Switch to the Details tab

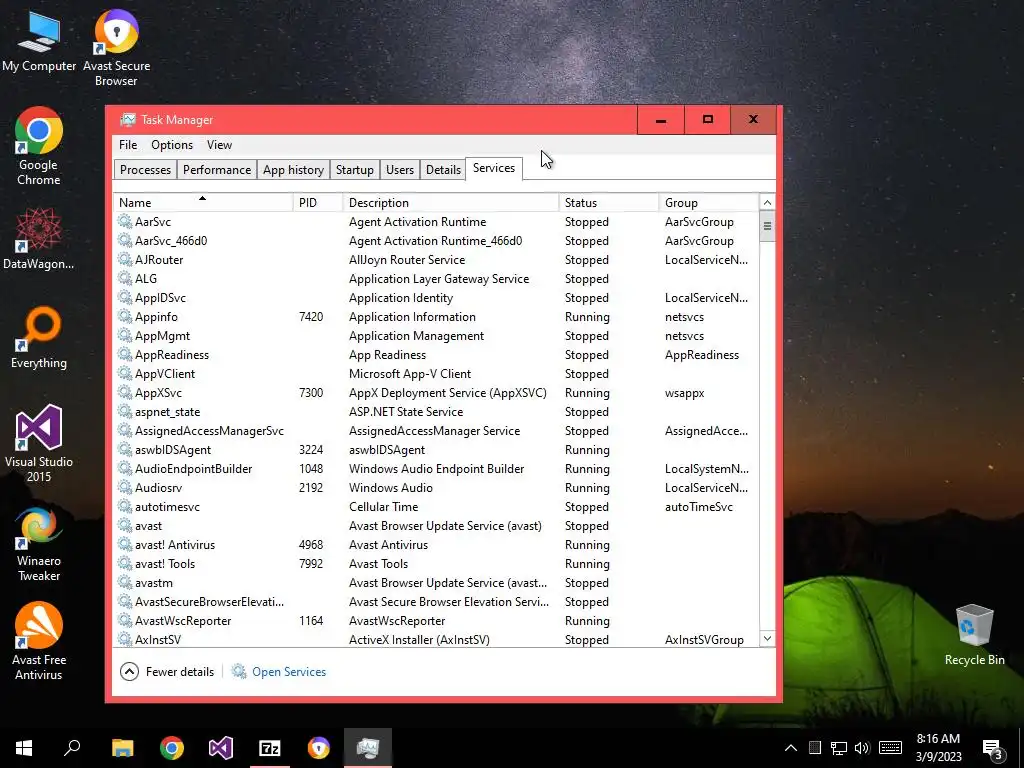pyautogui.click(x=443, y=170)
